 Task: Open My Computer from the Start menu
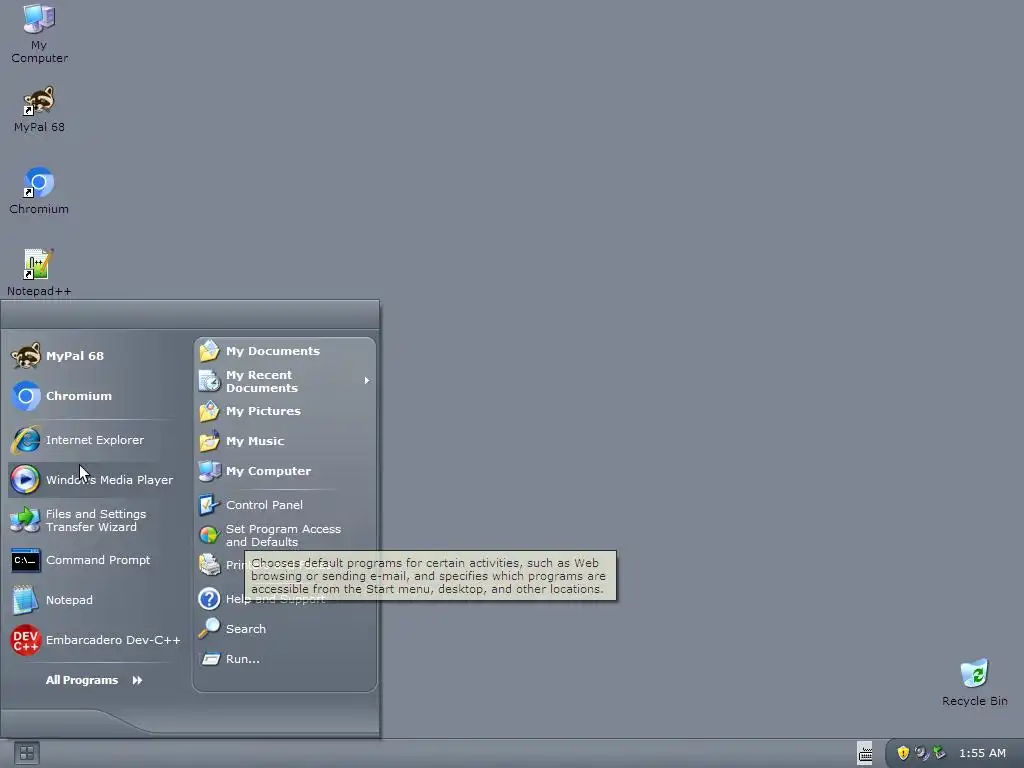point(285,471)
